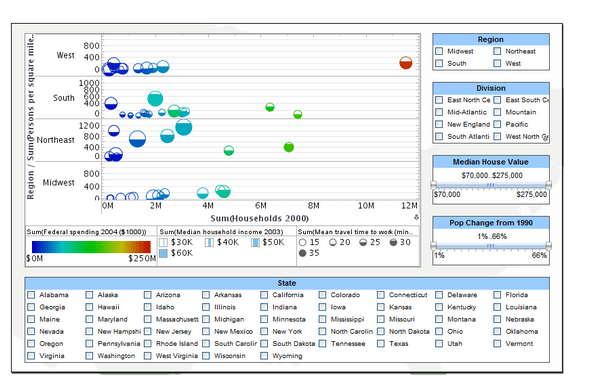Click the small arrow icon below chart corner
The width and height of the screenshot is (593, 377).
(416, 217)
